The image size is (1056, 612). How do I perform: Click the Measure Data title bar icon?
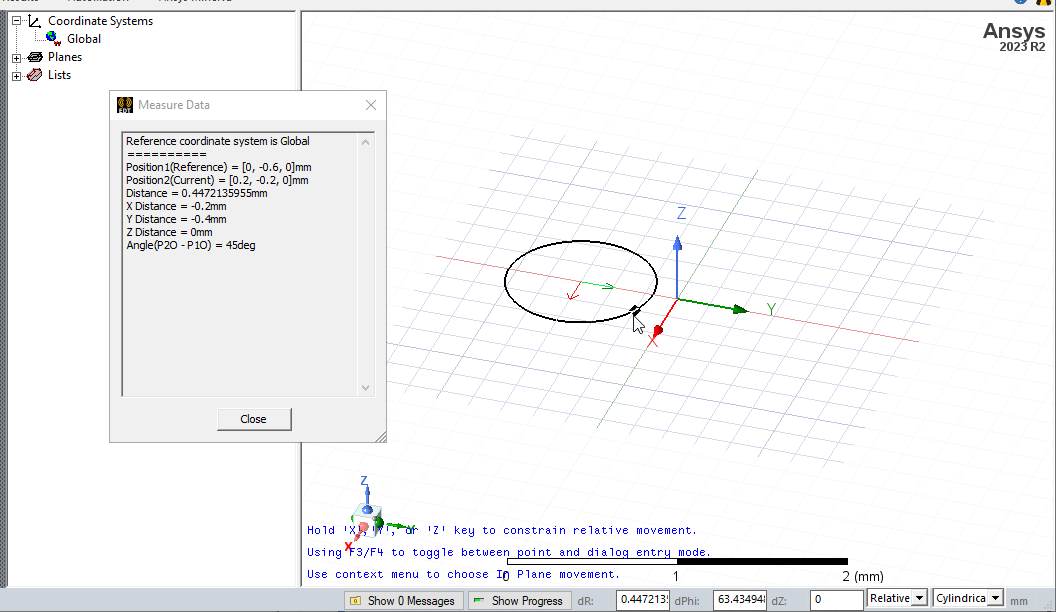pyautogui.click(x=124, y=104)
